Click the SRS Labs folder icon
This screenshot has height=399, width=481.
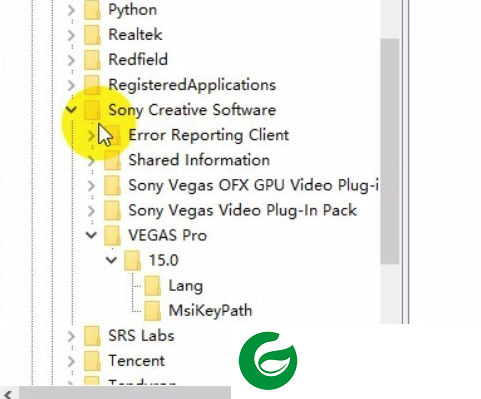(92, 336)
